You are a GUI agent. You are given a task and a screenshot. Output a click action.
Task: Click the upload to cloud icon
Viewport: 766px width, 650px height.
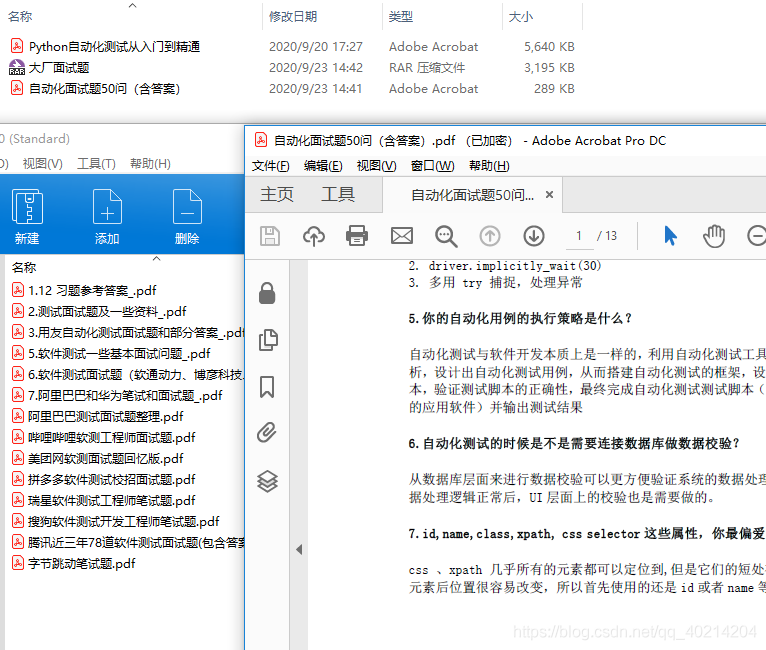(314, 236)
